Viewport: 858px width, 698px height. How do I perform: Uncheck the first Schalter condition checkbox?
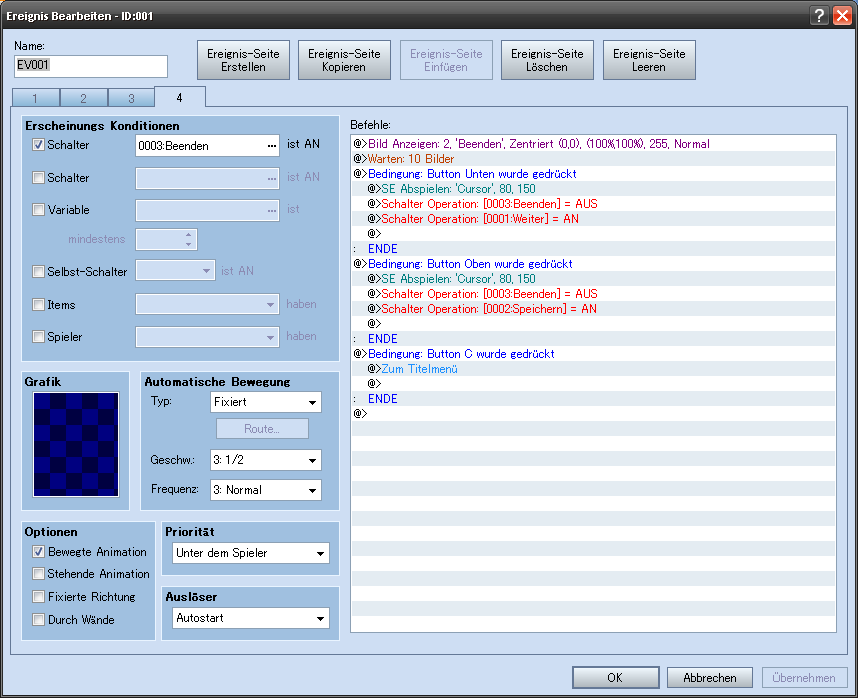(x=39, y=145)
